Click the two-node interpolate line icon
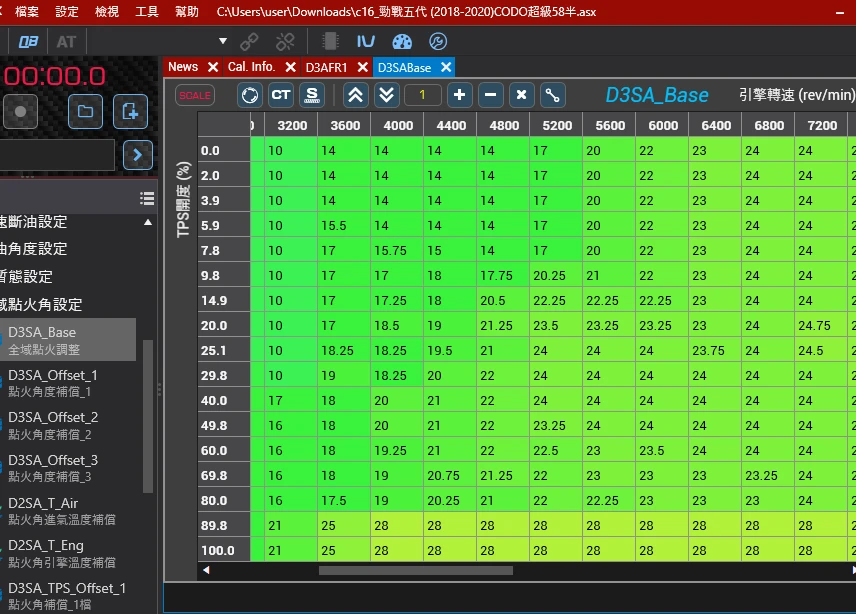Viewport: 856px width, 614px height. point(552,95)
